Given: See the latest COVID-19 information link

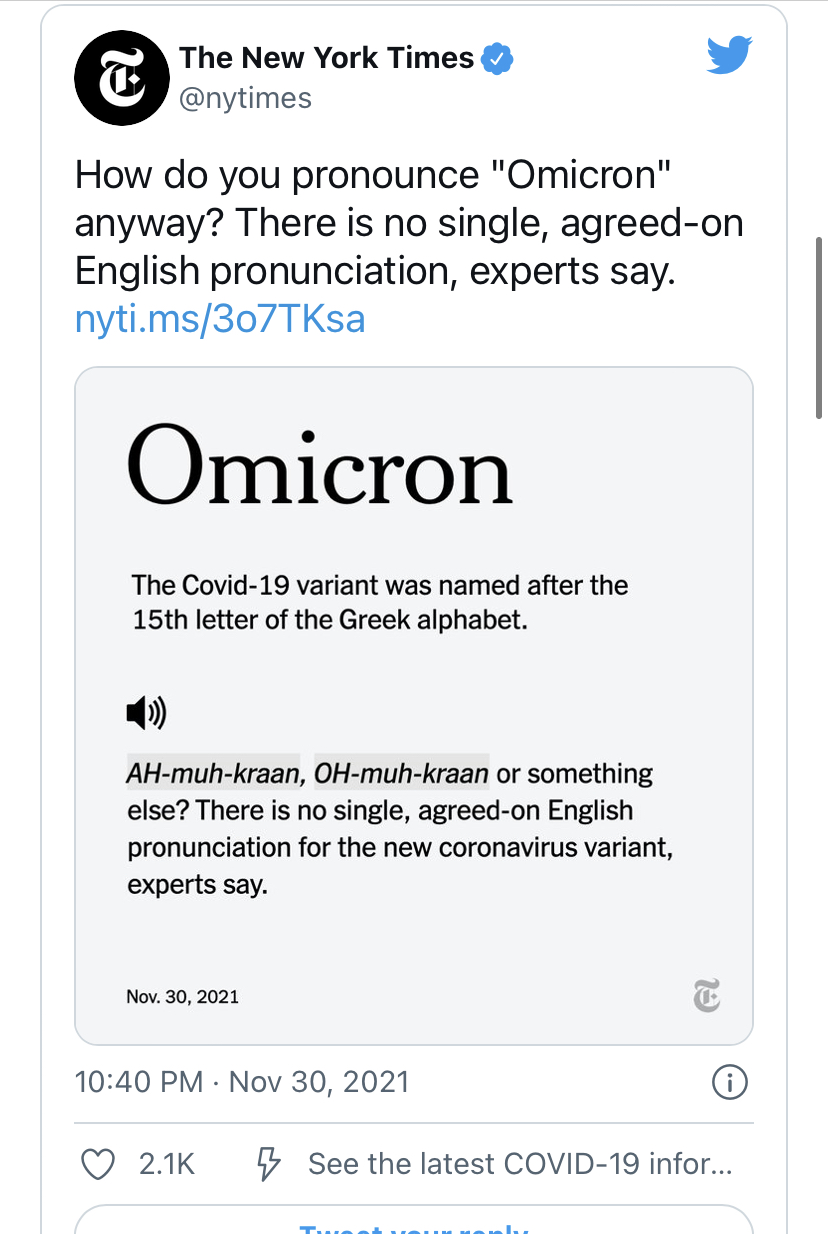Looking at the screenshot, I should pyautogui.click(x=520, y=1164).
